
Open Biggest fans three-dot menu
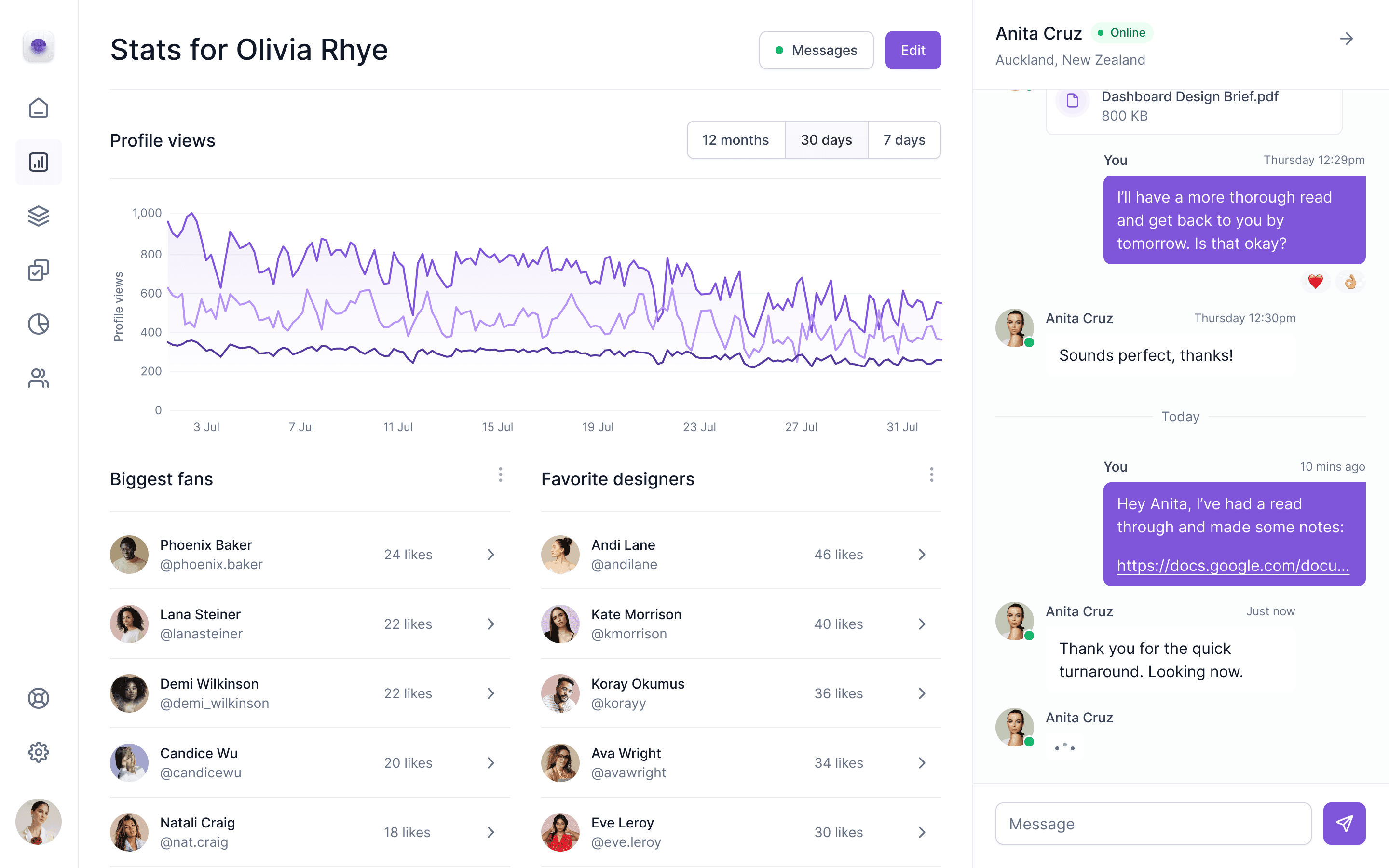[501, 475]
